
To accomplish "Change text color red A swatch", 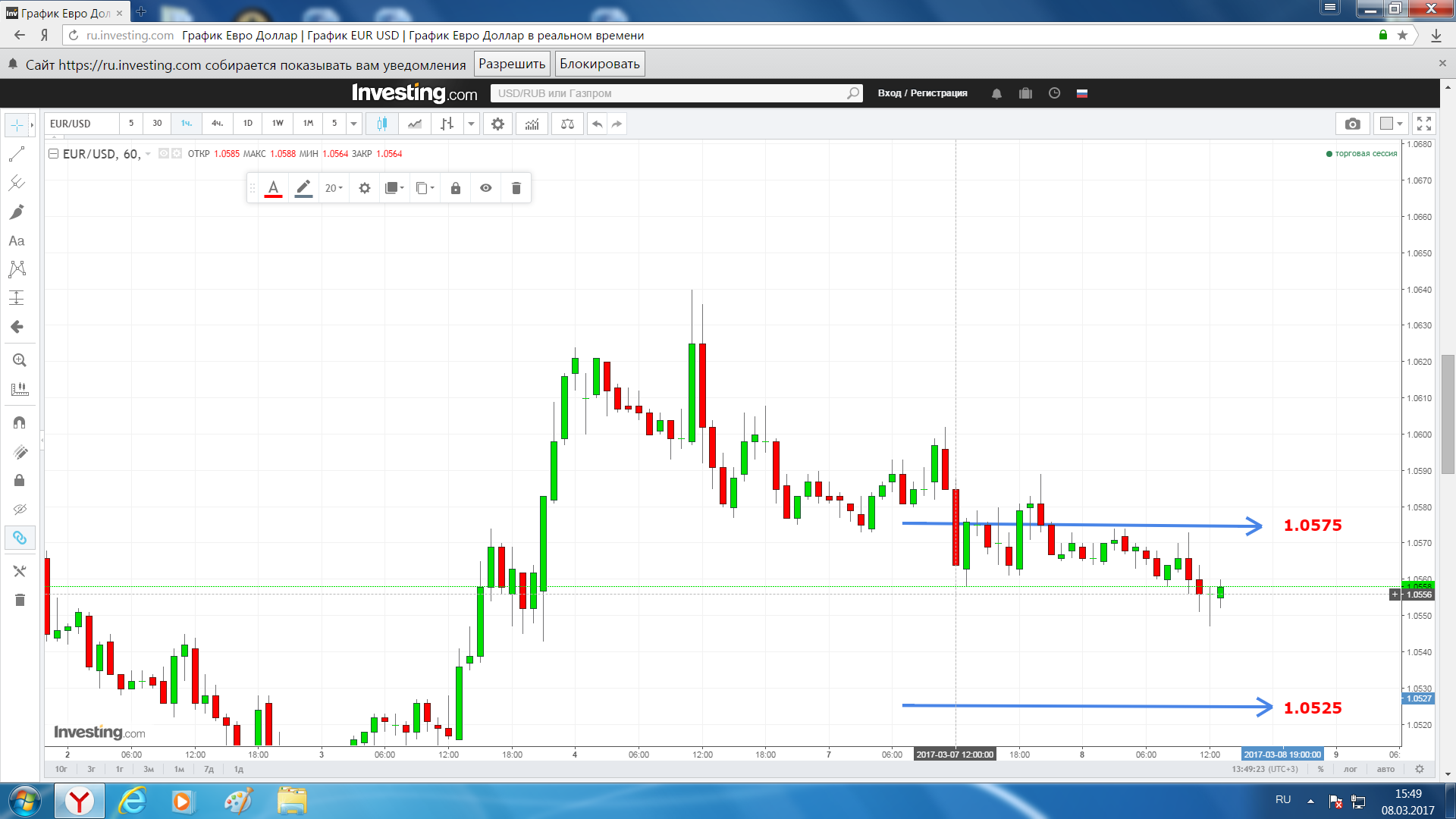I will 274,188.
